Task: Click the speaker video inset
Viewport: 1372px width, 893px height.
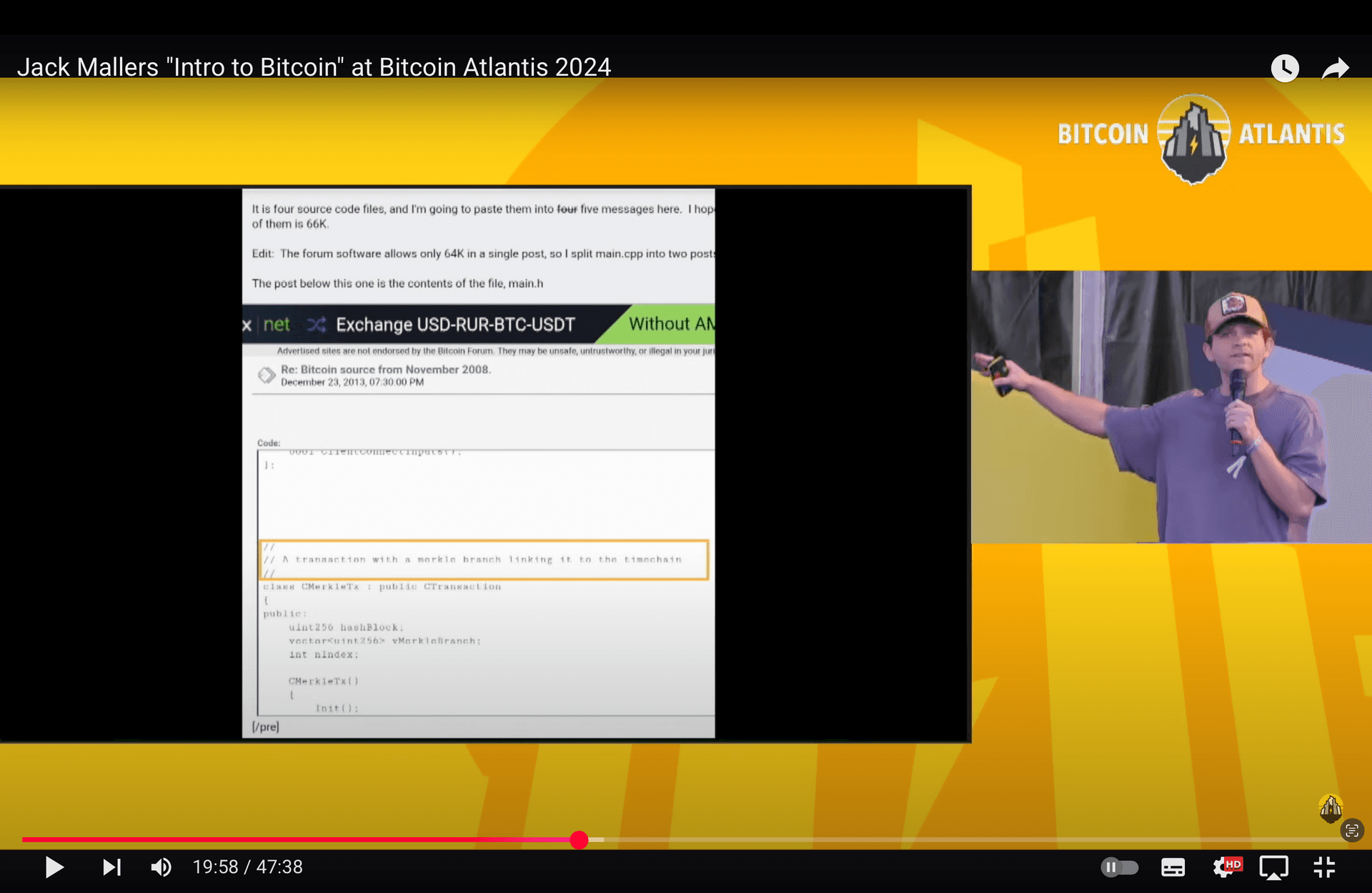Action: (x=1170, y=406)
